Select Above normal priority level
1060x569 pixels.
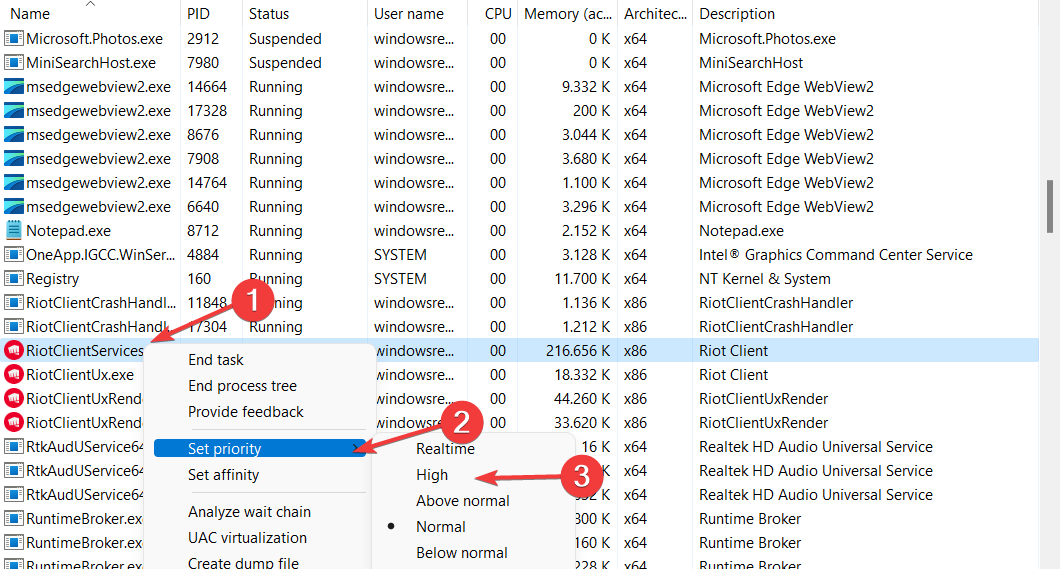point(463,501)
